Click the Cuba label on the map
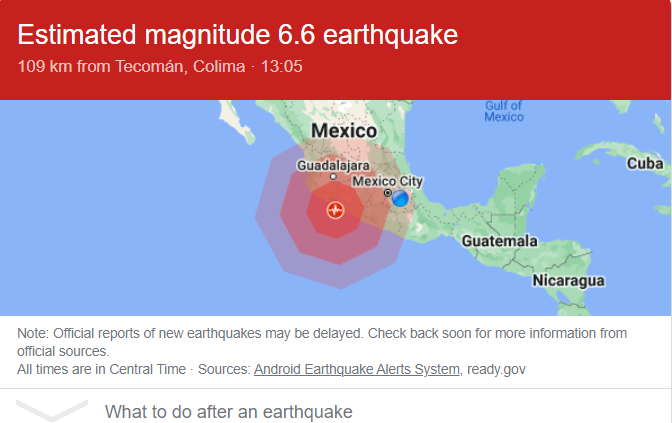Screen dimensions: 672x423 coord(645,163)
